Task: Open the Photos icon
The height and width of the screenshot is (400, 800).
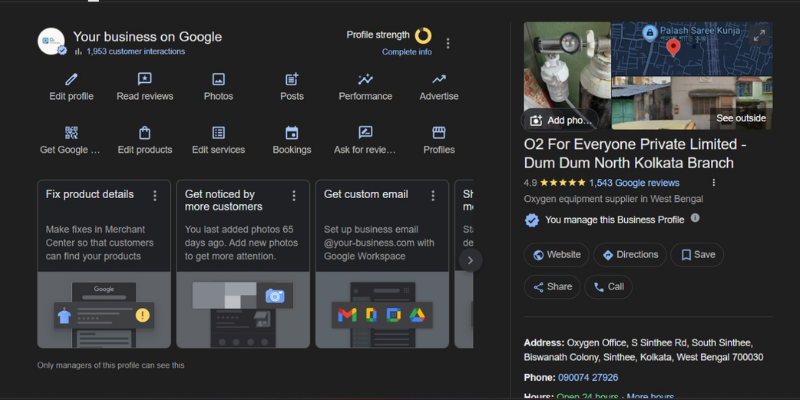Action: coord(218,79)
